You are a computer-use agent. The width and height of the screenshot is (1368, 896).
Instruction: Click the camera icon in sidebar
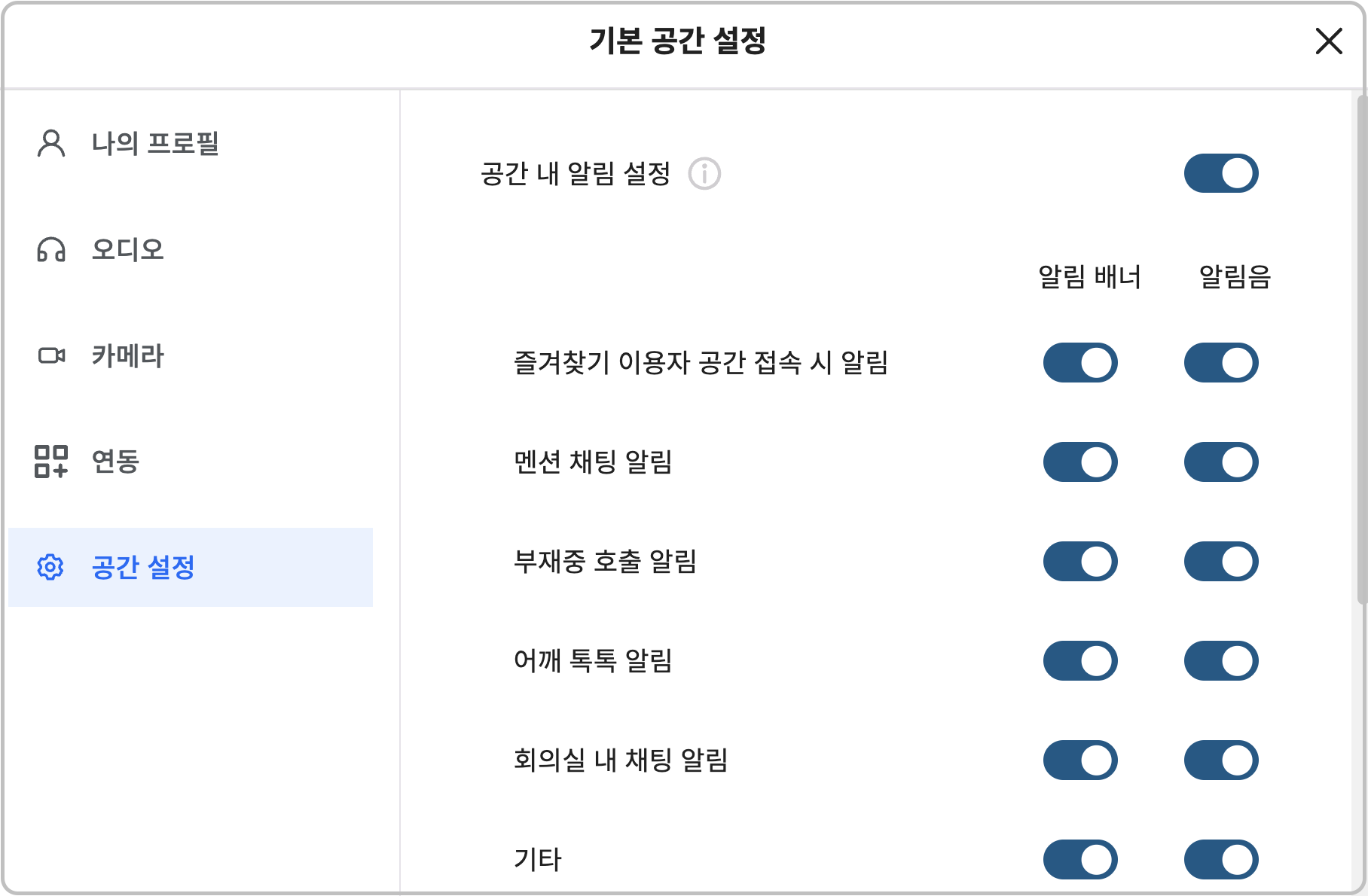coord(51,355)
